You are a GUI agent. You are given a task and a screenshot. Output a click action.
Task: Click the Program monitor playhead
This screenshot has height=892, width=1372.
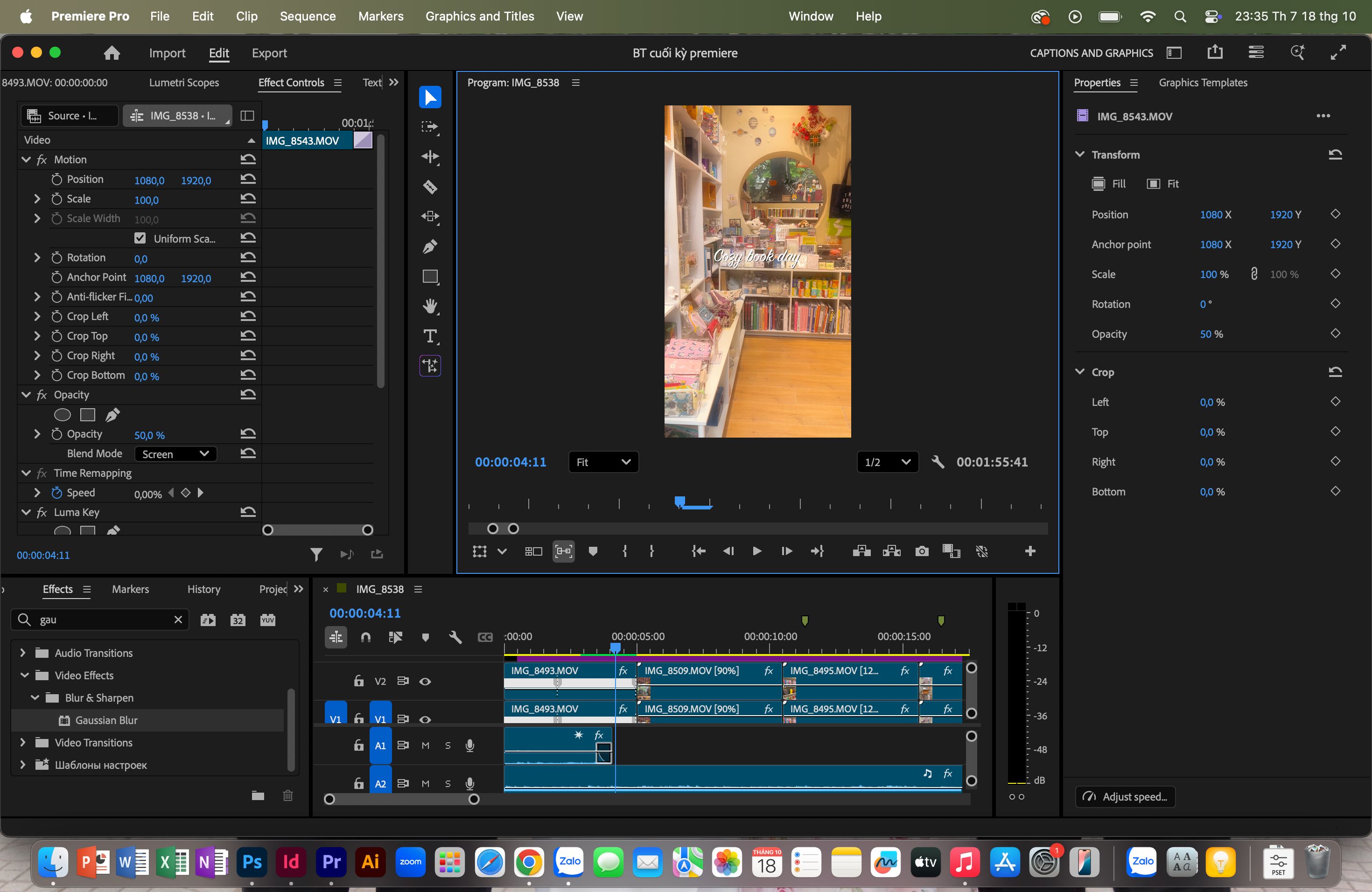tap(679, 502)
